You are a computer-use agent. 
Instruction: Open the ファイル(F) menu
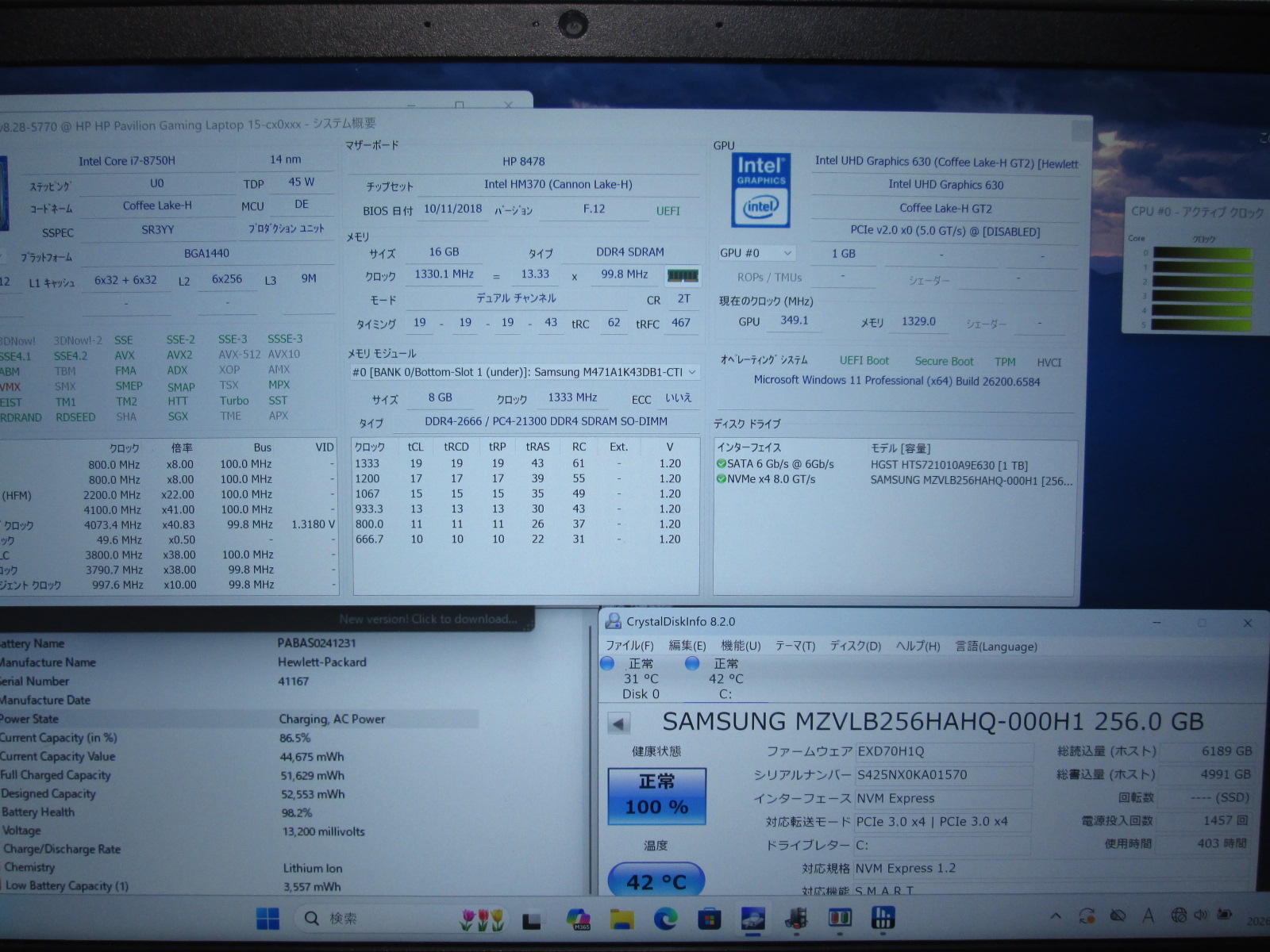tap(629, 646)
